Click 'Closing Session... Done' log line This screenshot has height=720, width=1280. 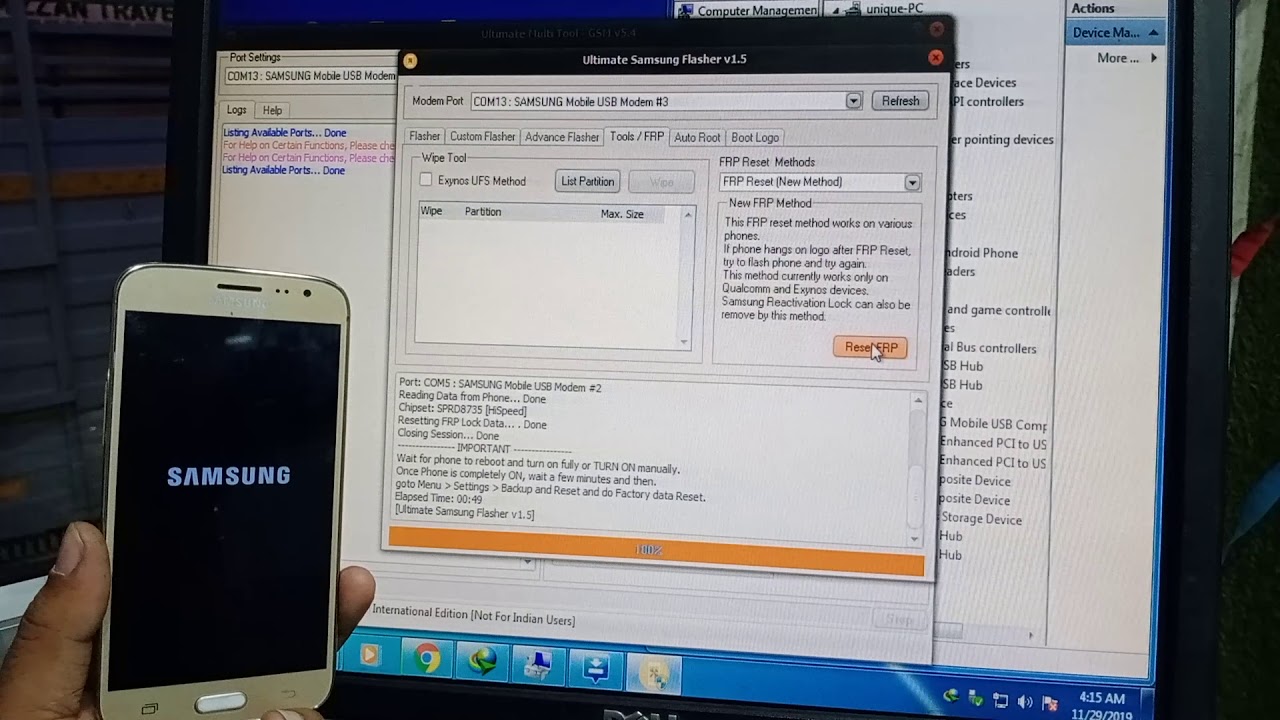tap(447, 435)
